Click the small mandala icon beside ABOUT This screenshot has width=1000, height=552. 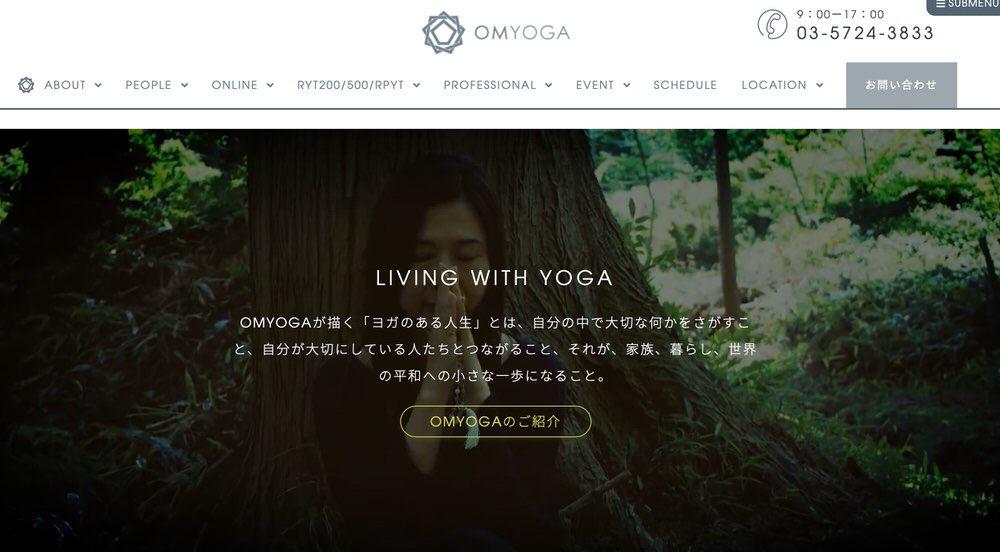coord(26,85)
